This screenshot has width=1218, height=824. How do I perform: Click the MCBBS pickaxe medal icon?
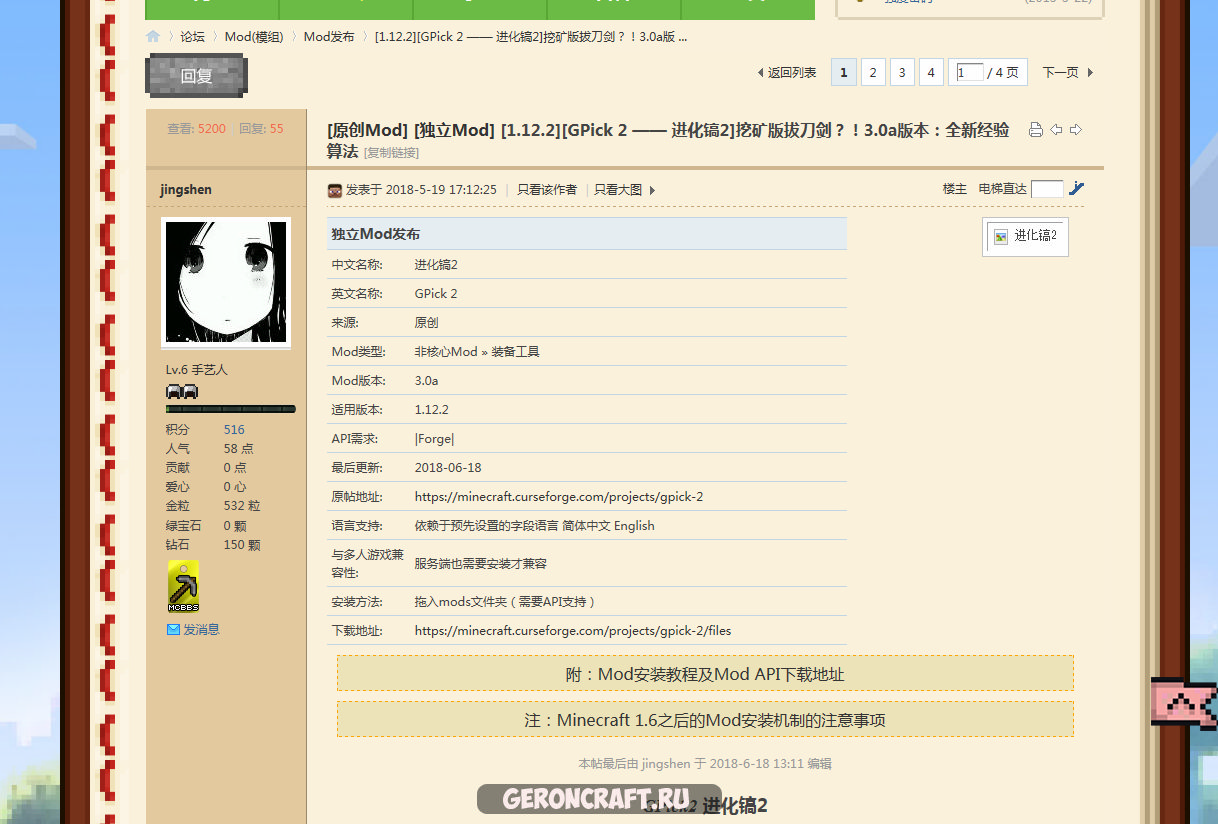point(183,586)
